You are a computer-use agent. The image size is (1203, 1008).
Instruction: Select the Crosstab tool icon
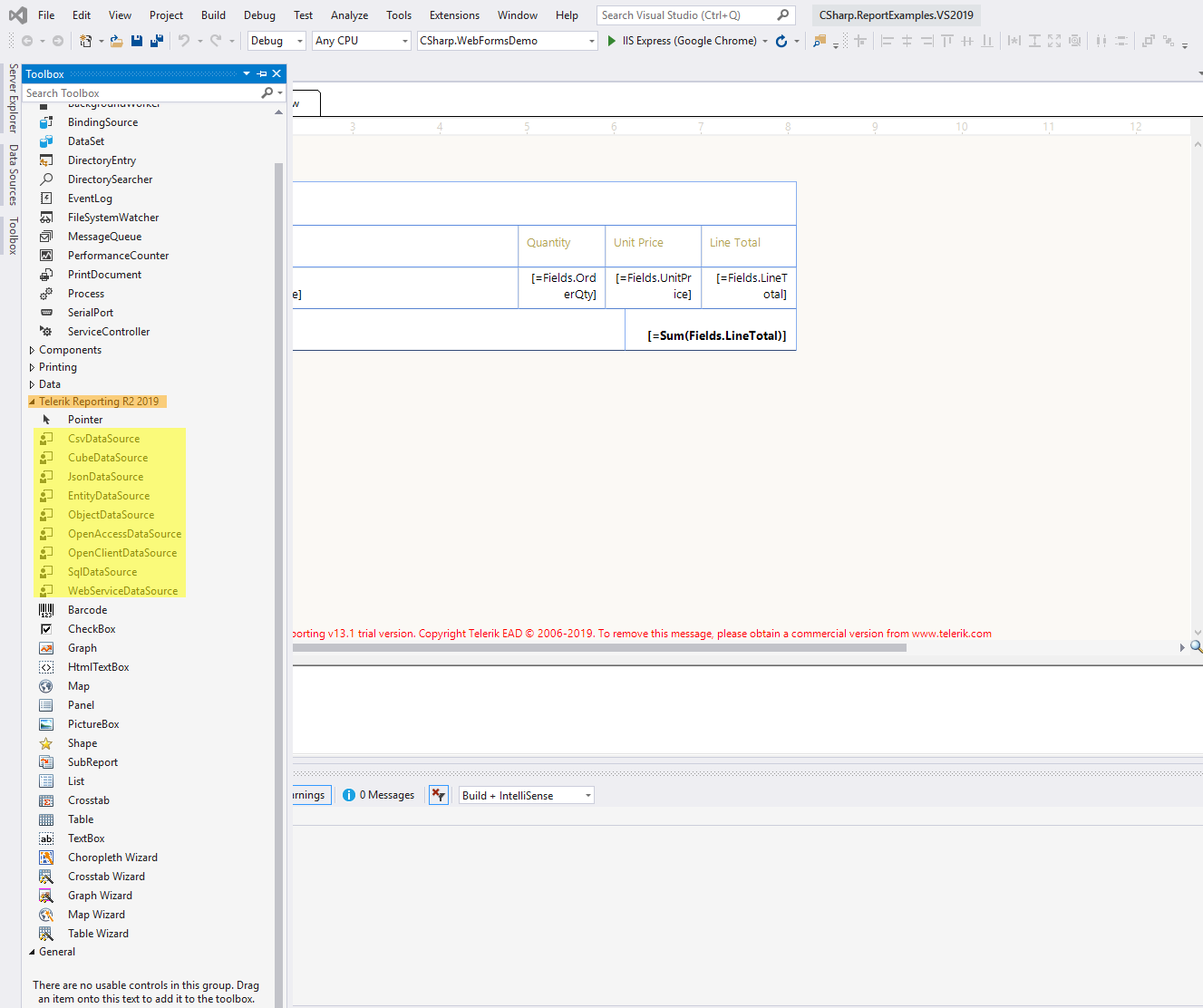(46, 800)
